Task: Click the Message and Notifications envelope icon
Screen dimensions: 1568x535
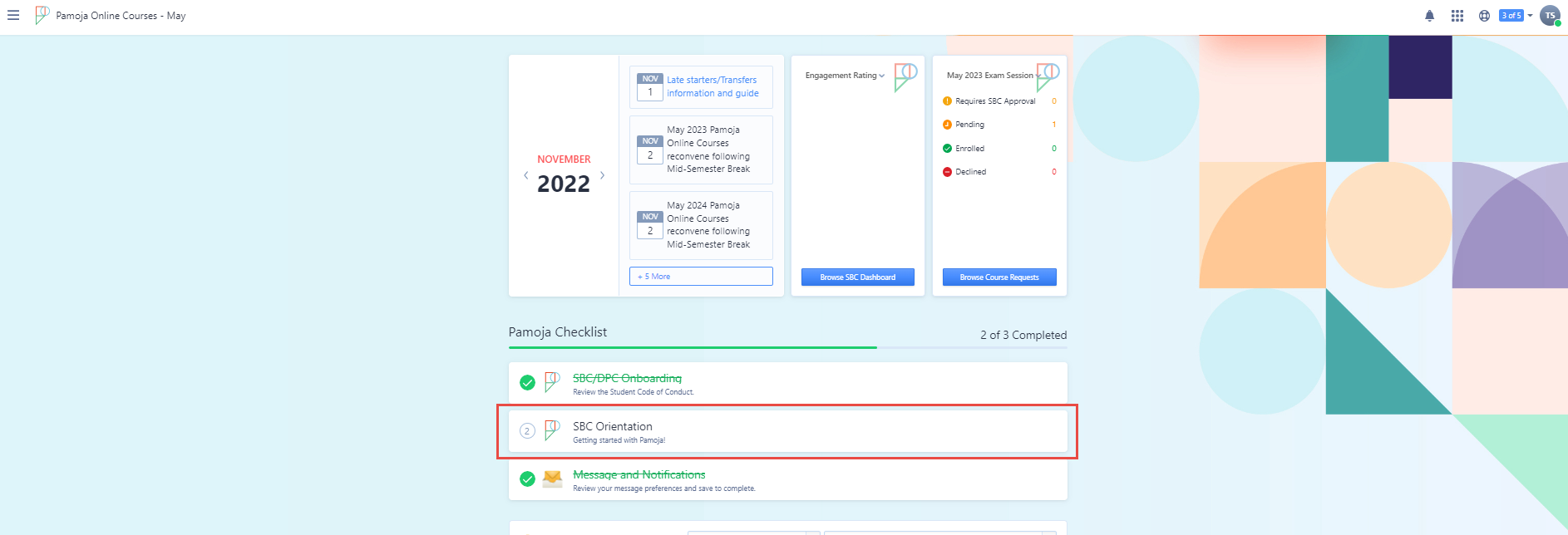Action: click(552, 479)
